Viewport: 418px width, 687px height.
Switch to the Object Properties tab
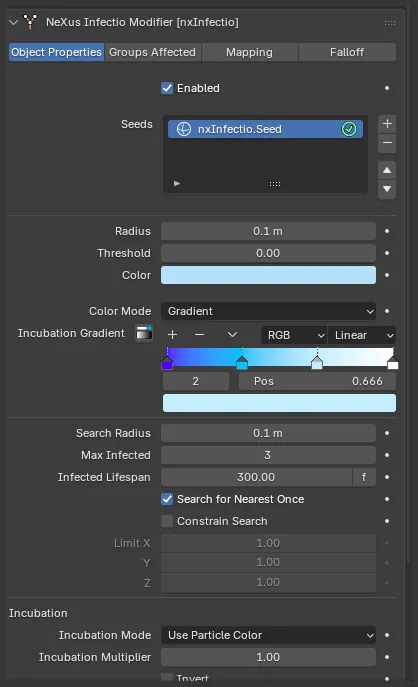56,52
